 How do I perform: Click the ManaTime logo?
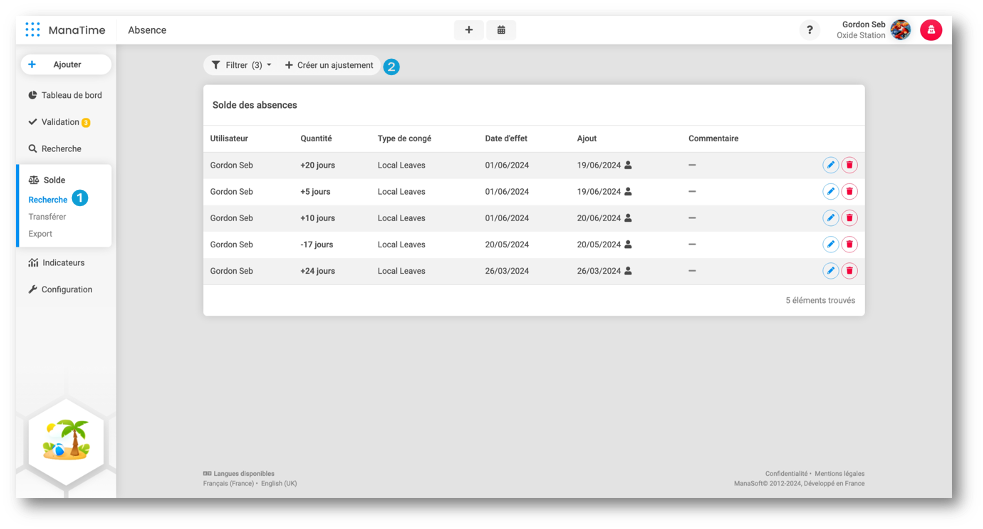[65, 30]
